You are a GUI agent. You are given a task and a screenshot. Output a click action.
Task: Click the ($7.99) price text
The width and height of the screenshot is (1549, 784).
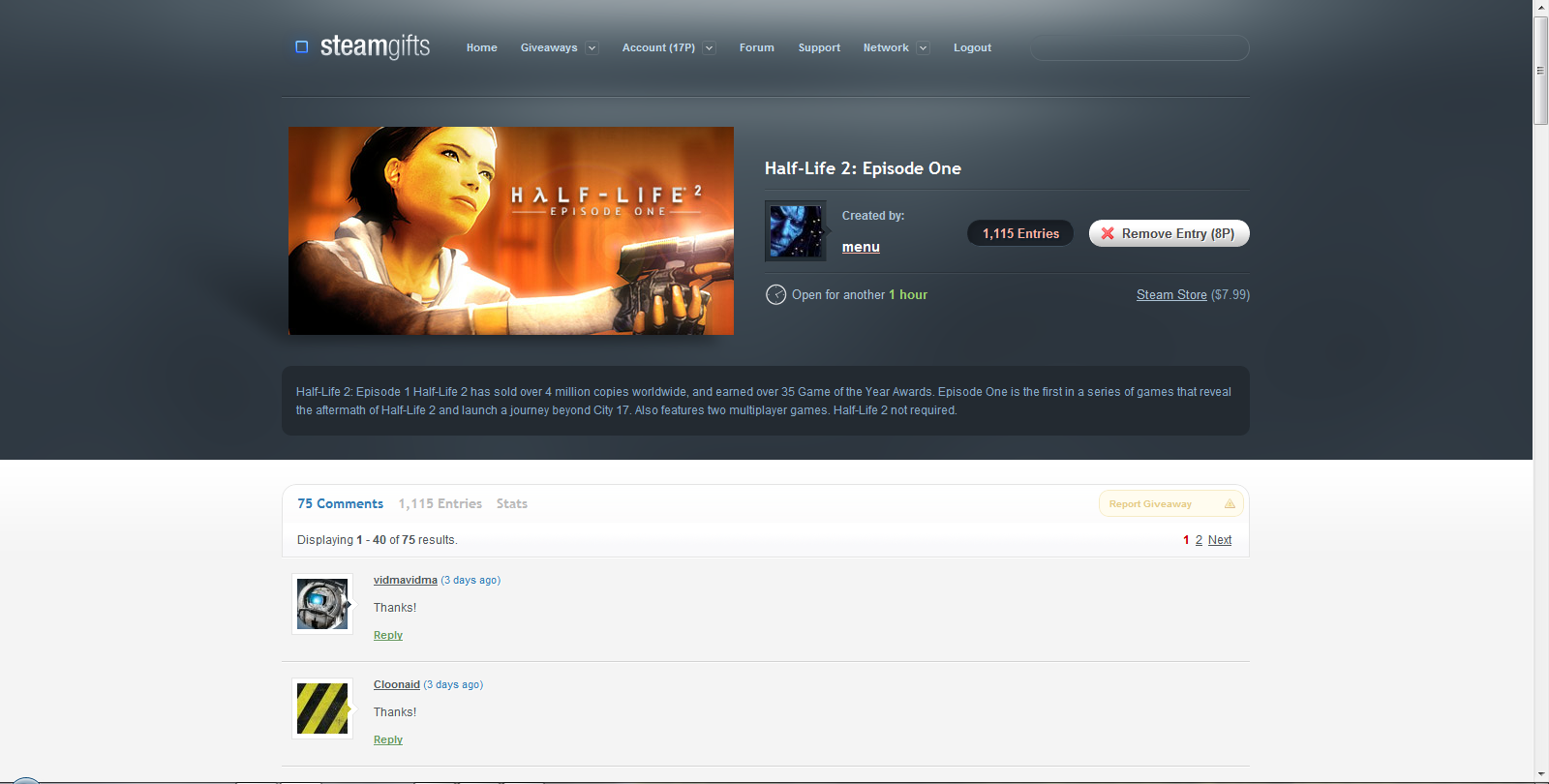pyautogui.click(x=1230, y=295)
